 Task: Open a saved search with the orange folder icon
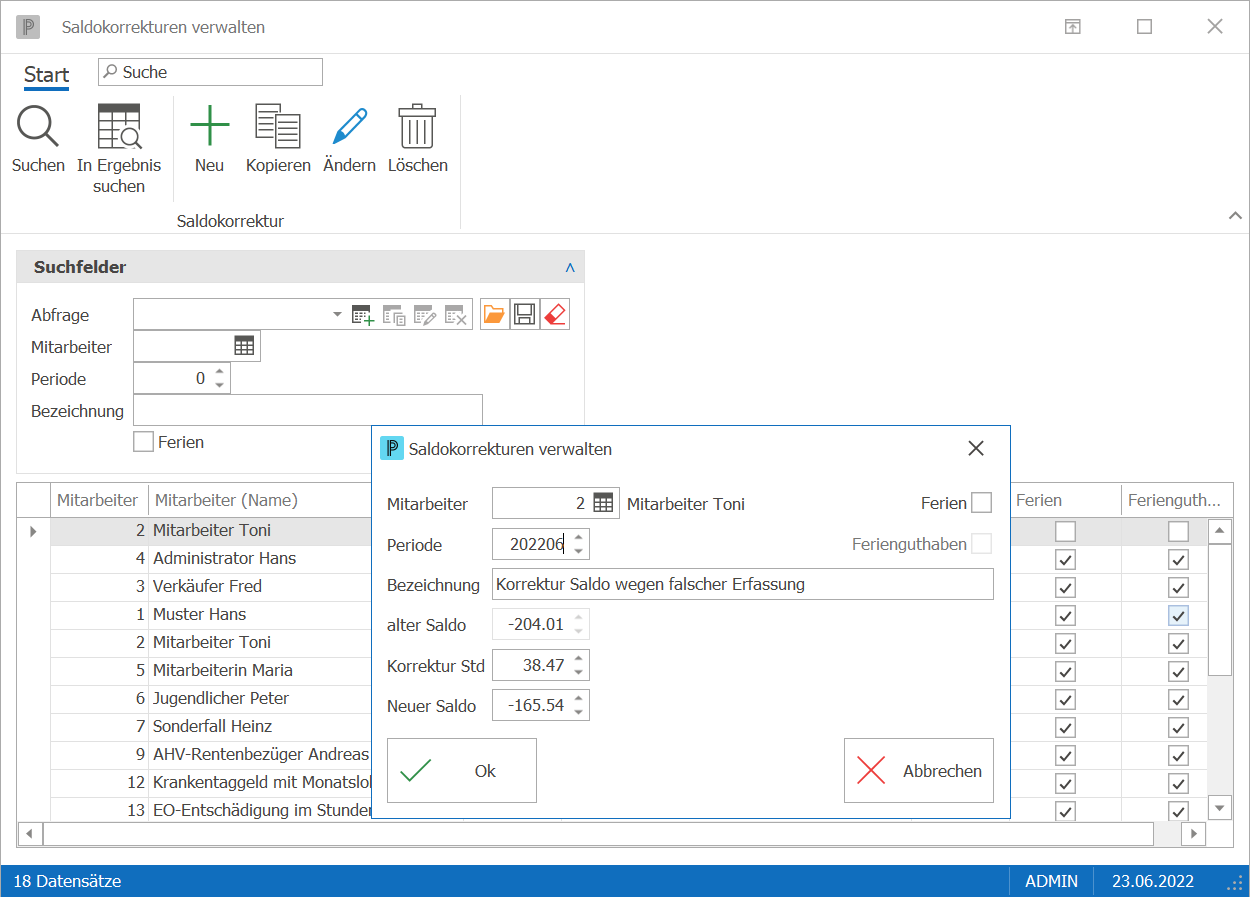click(x=494, y=315)
